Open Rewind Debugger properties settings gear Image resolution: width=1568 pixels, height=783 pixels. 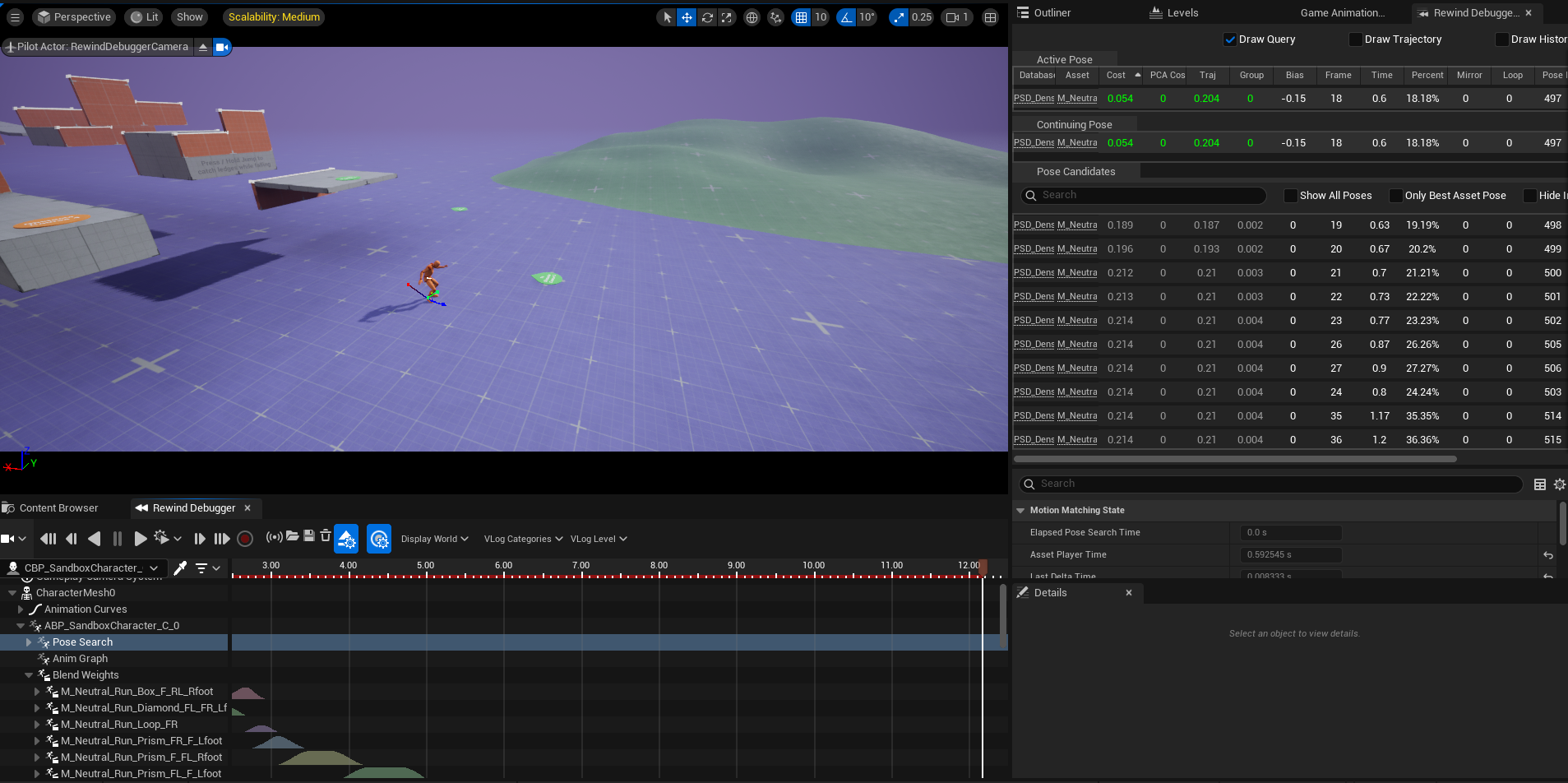click(x=1560, y=484)
